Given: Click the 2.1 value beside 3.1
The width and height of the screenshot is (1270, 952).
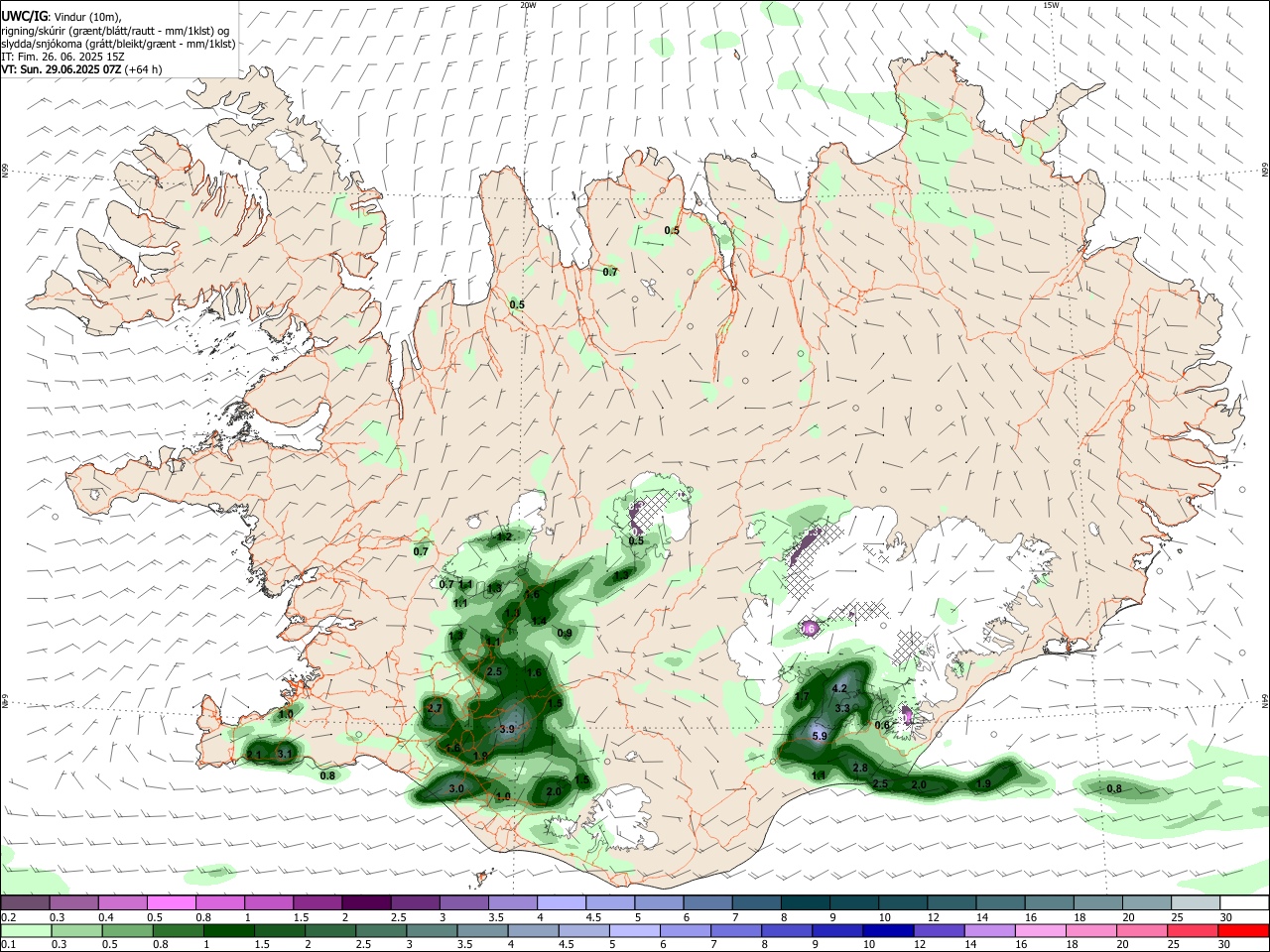Looking at the screenshot, I should 254,755.
